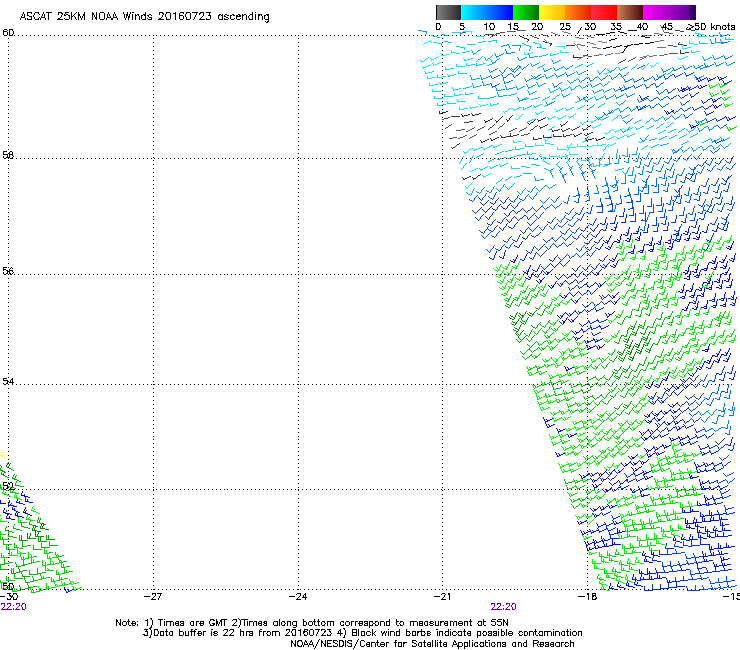Select the blue 10-15 knots legend segment
740x650 pixels.
click(500, 12)
